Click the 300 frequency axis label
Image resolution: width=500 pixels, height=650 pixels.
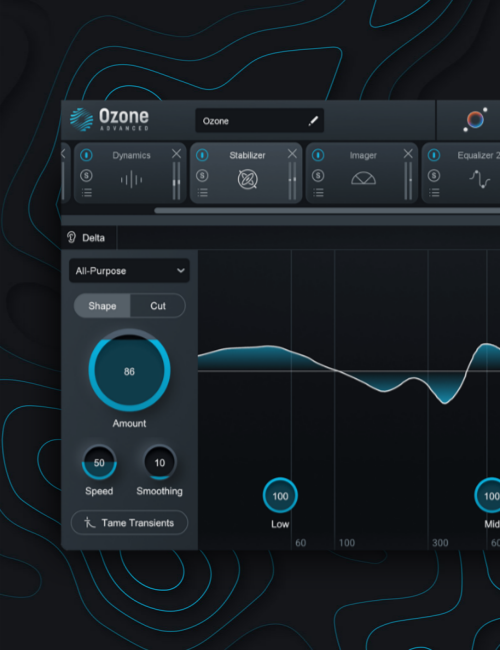440,543
